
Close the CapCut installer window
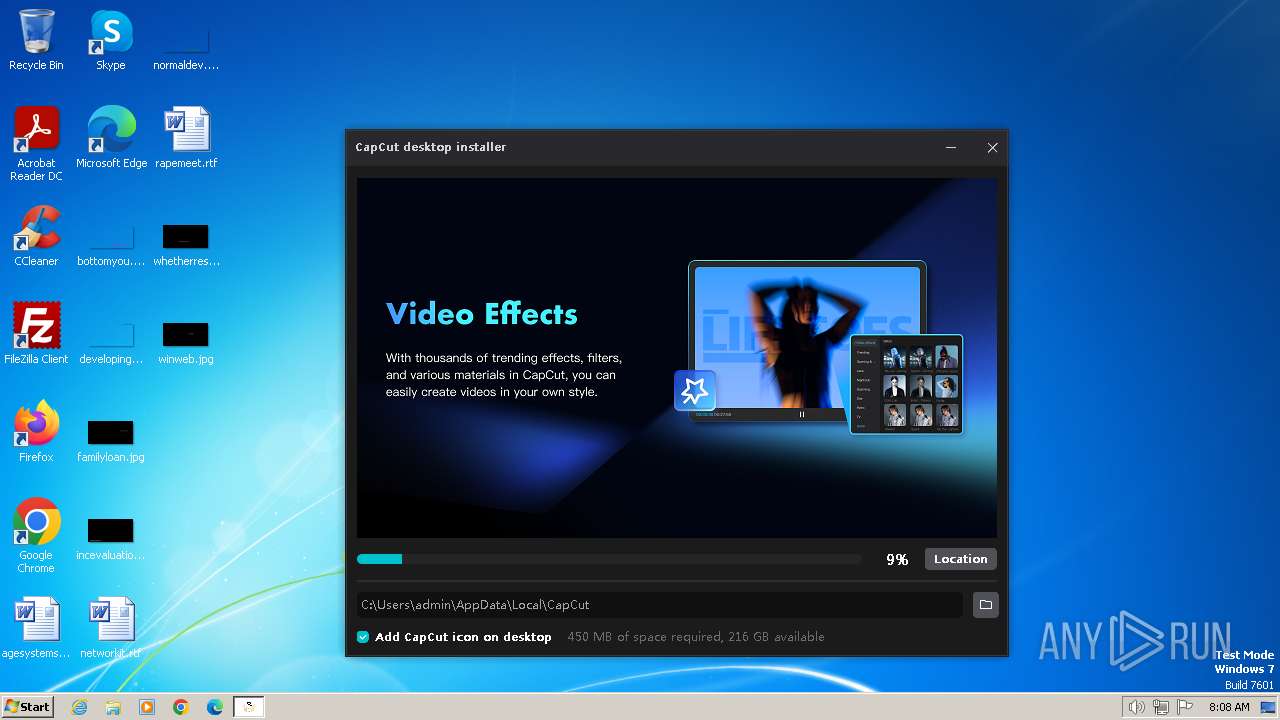pos(992,147)
